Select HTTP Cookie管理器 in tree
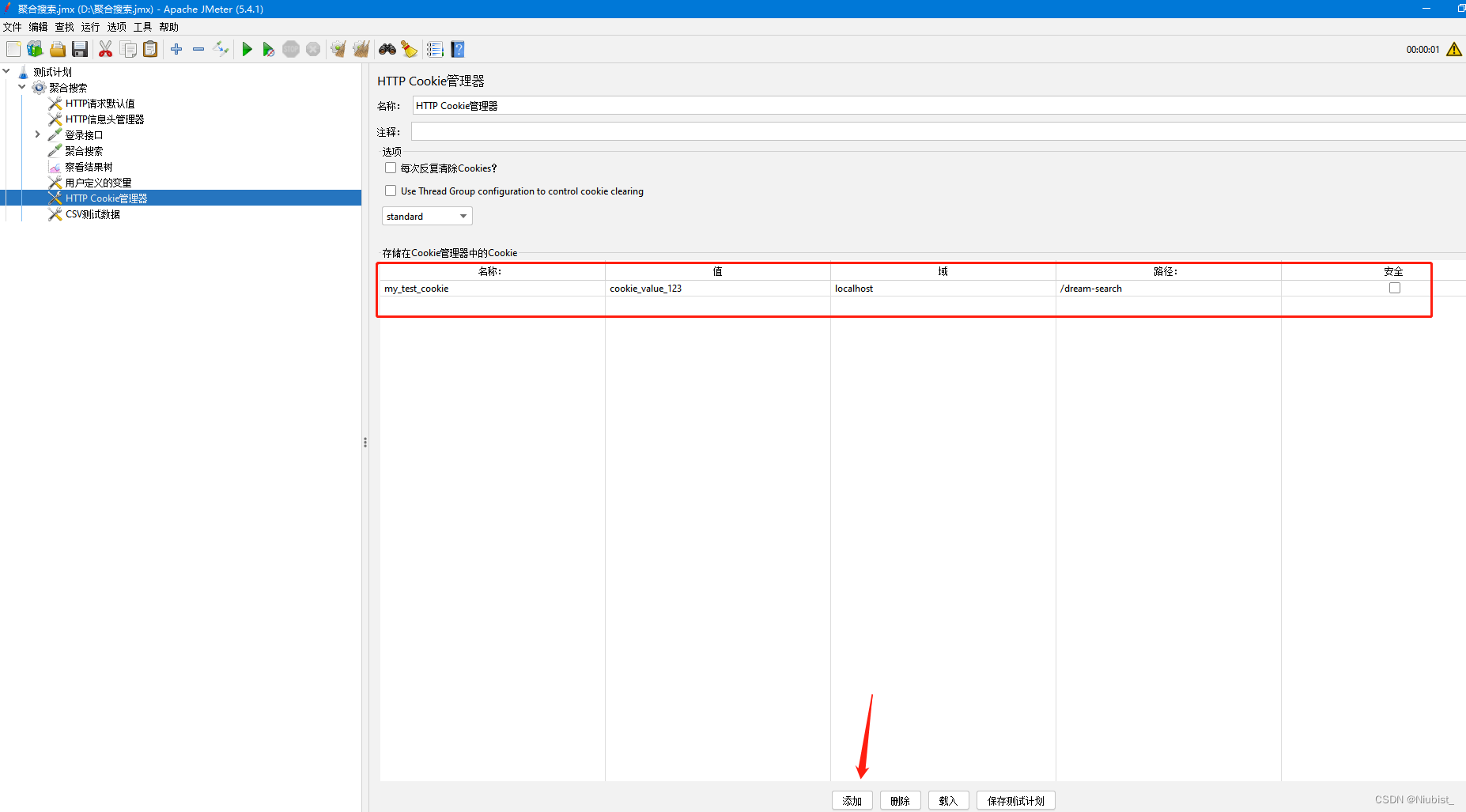Viewport: 1466px width, 812px height. coord(106,198)
